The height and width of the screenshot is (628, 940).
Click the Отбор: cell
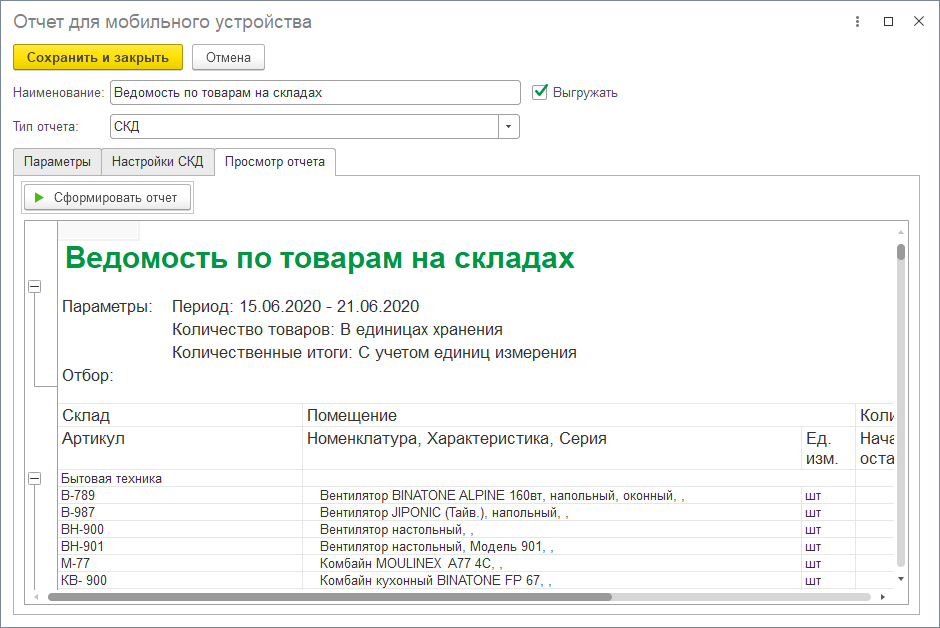(x=88, y=376)
